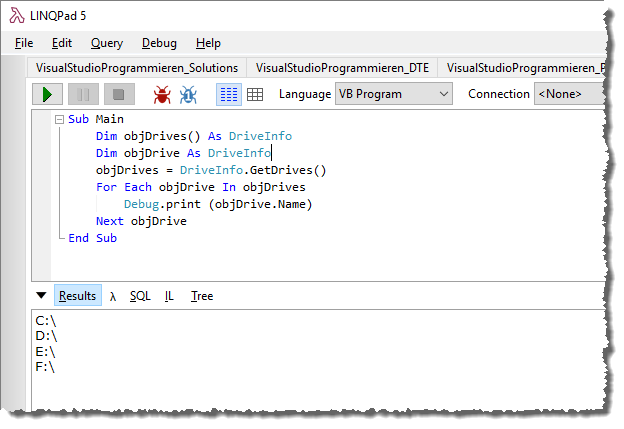Open the Query menu

[106, 43]
